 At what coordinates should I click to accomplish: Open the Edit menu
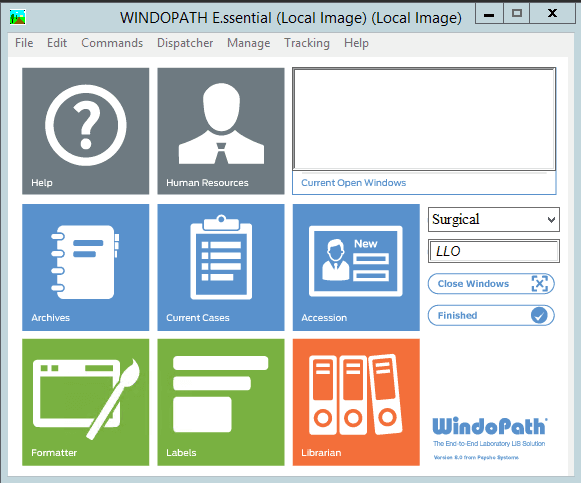[x=57, y=43]
